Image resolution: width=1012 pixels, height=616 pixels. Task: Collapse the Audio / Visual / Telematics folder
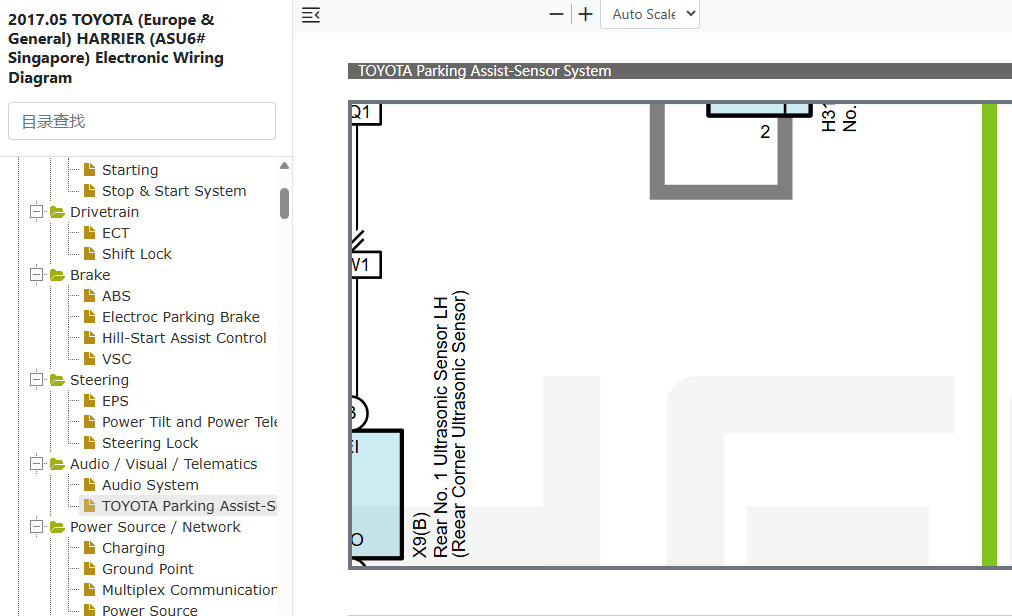coord(37,464)
